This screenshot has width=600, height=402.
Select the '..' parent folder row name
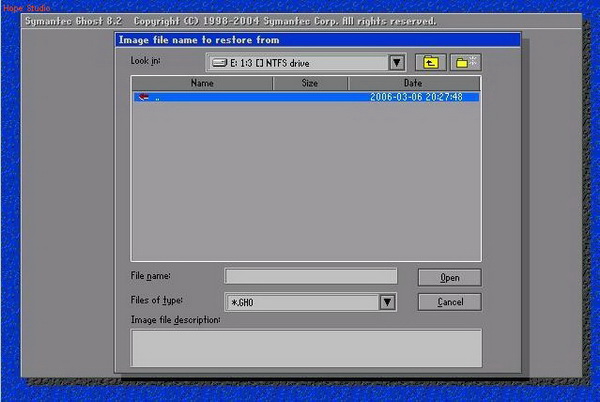[x=157, y=98]
